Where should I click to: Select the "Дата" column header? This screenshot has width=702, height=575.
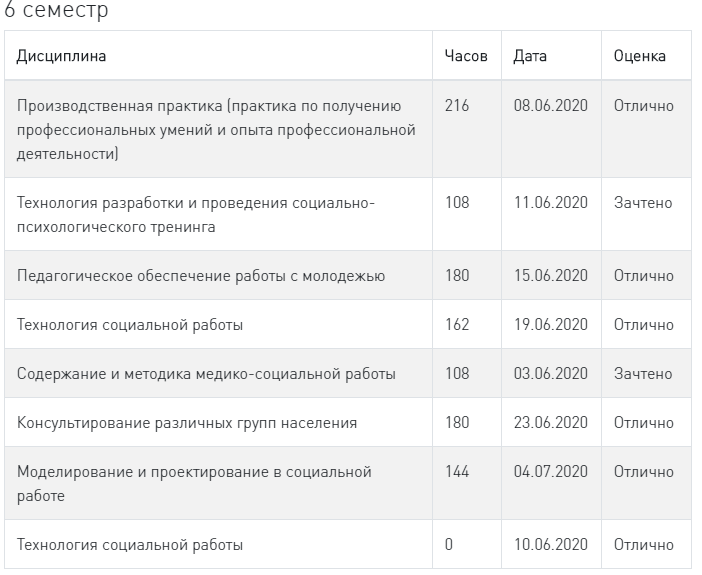tap(530, 56)
